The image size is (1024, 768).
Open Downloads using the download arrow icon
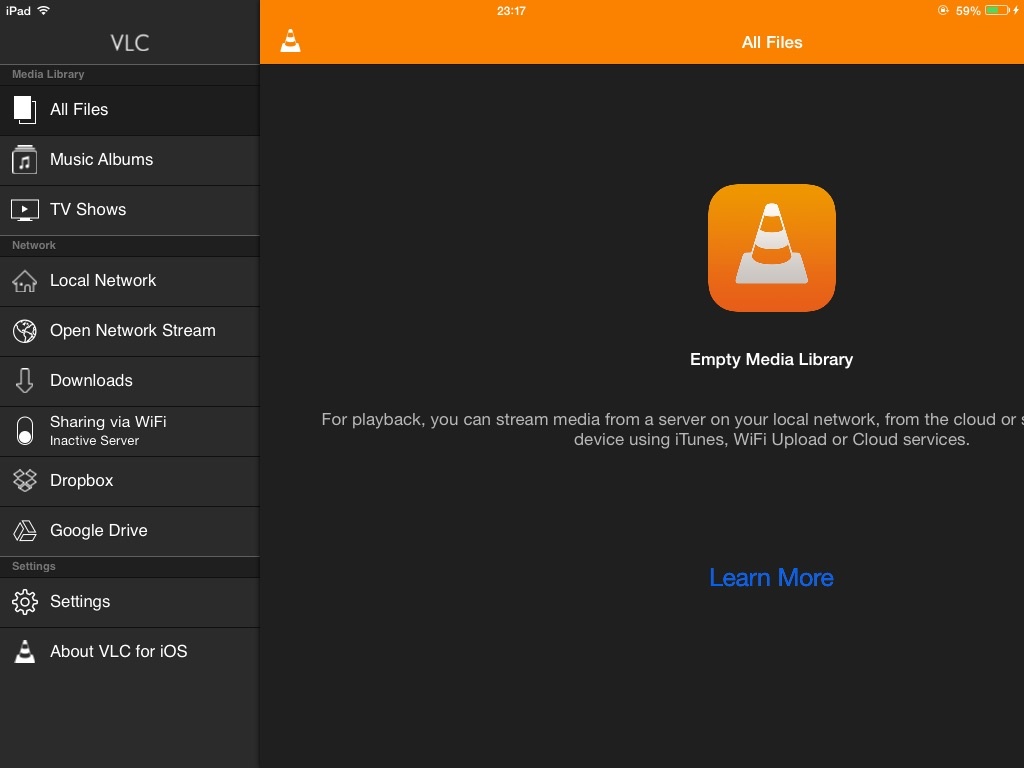pyautogui.click(x=24, y=381)
